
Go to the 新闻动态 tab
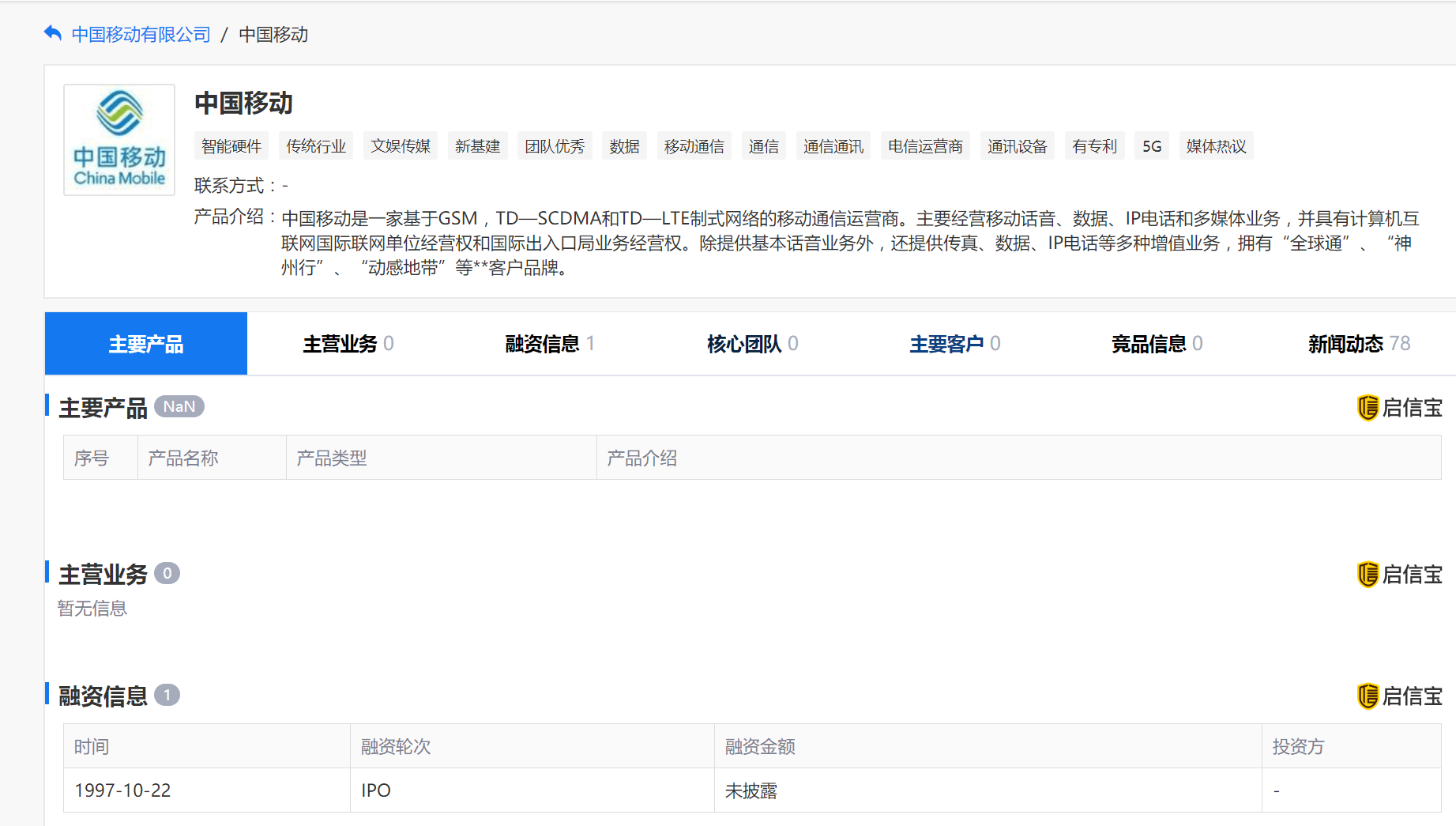(x=1359, y=344)
